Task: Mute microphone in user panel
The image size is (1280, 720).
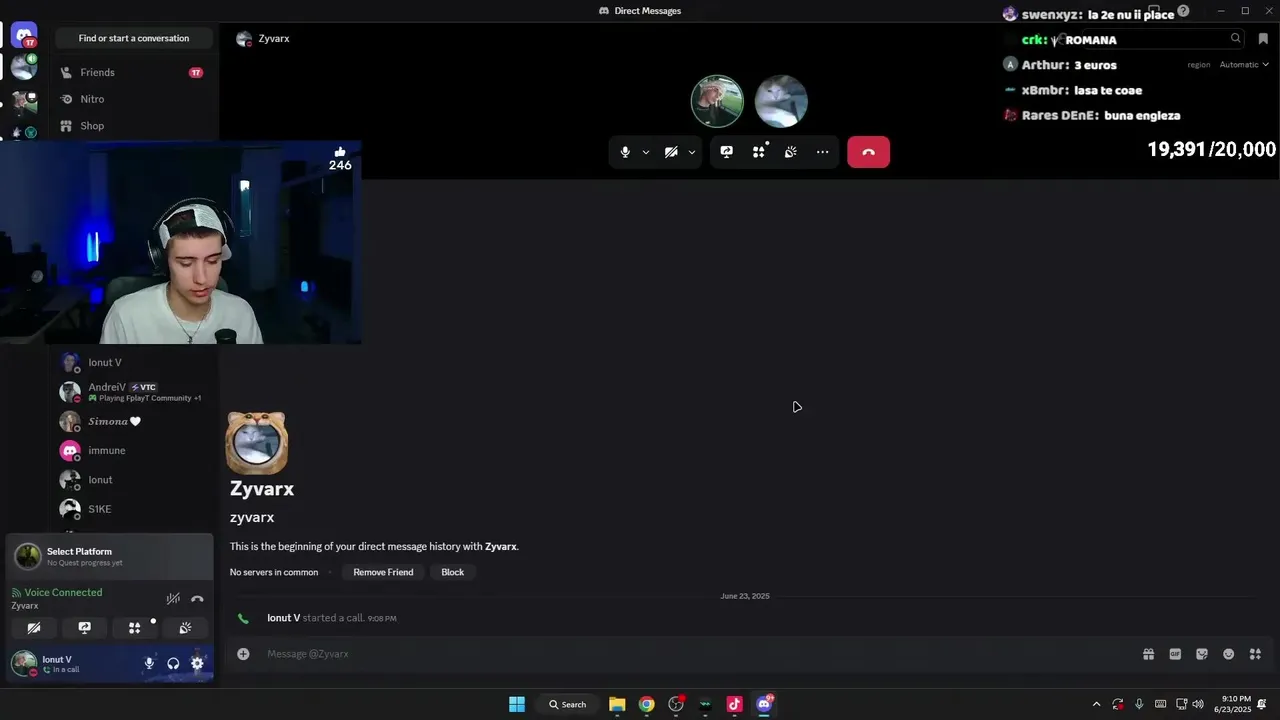Action: [x=149, y=663]
